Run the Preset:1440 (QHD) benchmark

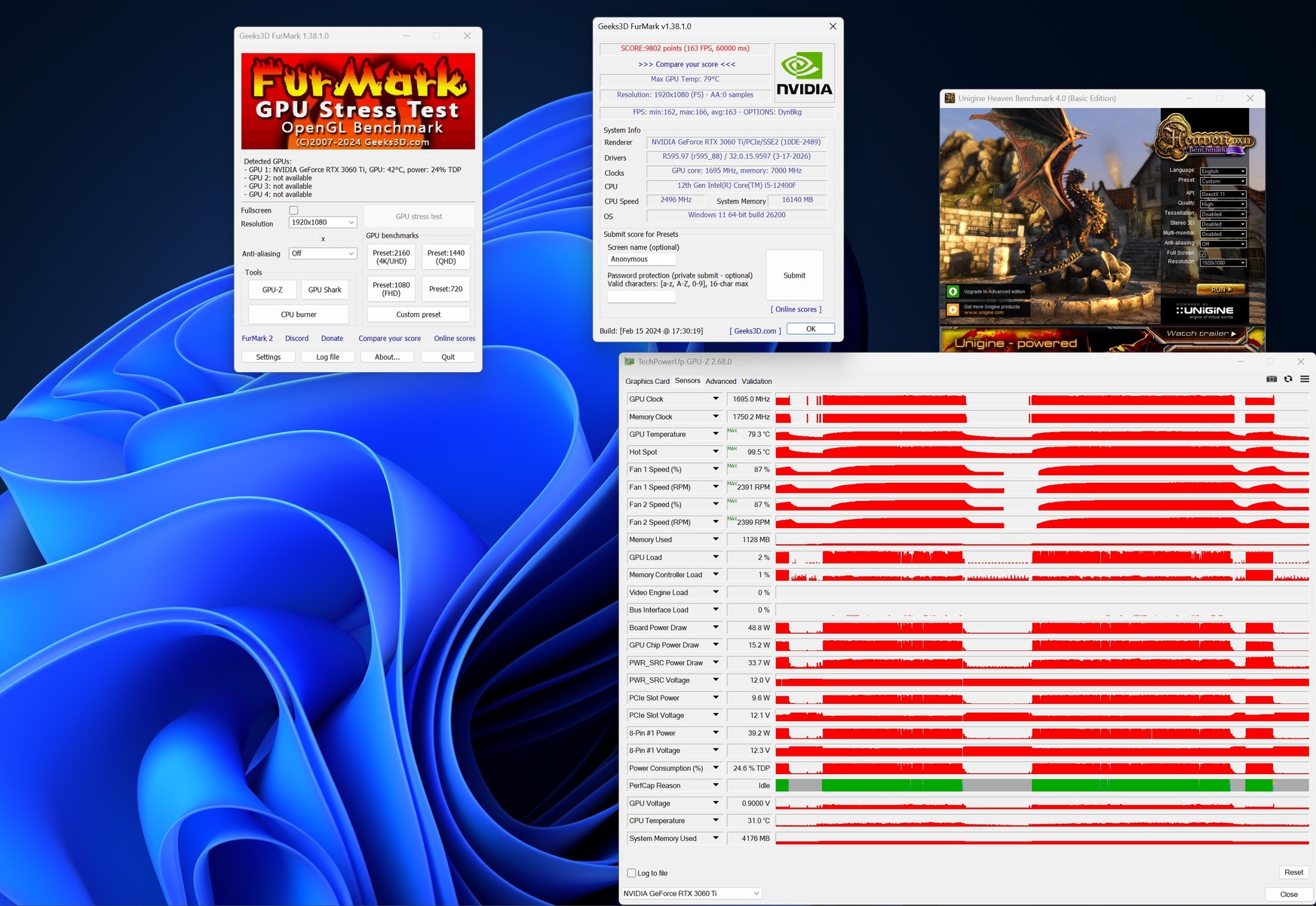tap(446, 257)
